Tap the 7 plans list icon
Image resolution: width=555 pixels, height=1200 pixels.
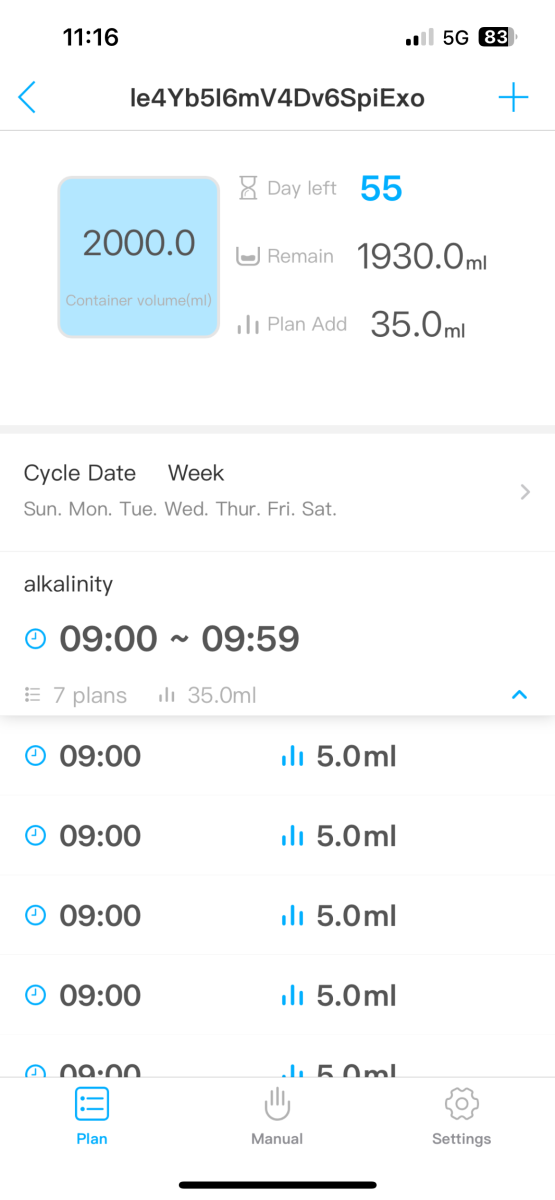pos(32,695)
